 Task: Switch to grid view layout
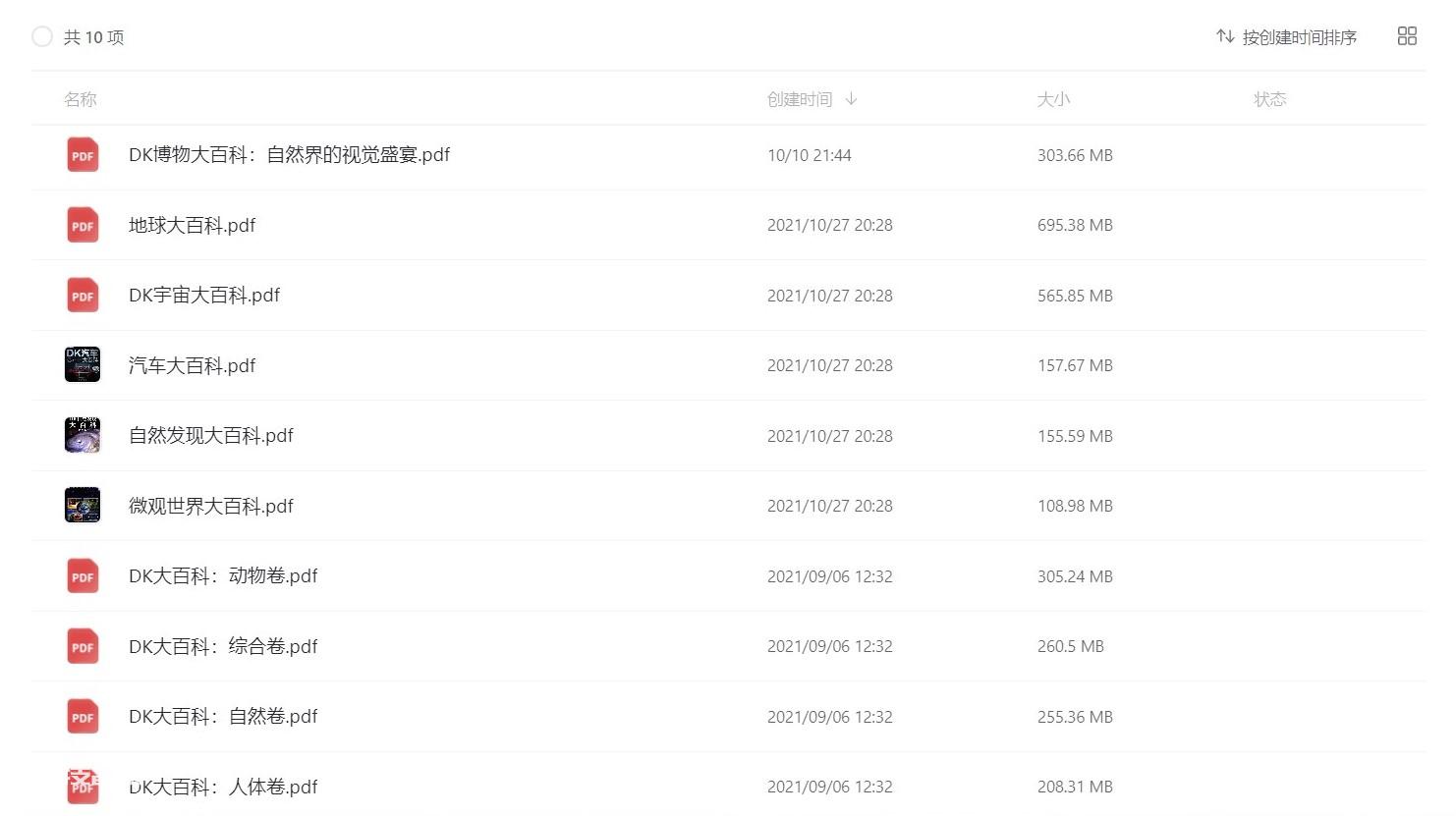[x=1407, y=36]
